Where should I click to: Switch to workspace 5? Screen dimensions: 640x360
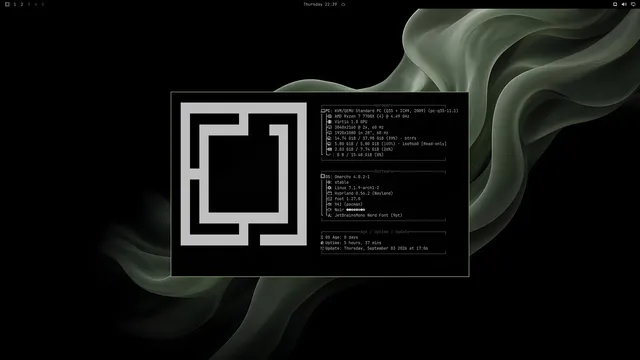click(x=42, y=4)
